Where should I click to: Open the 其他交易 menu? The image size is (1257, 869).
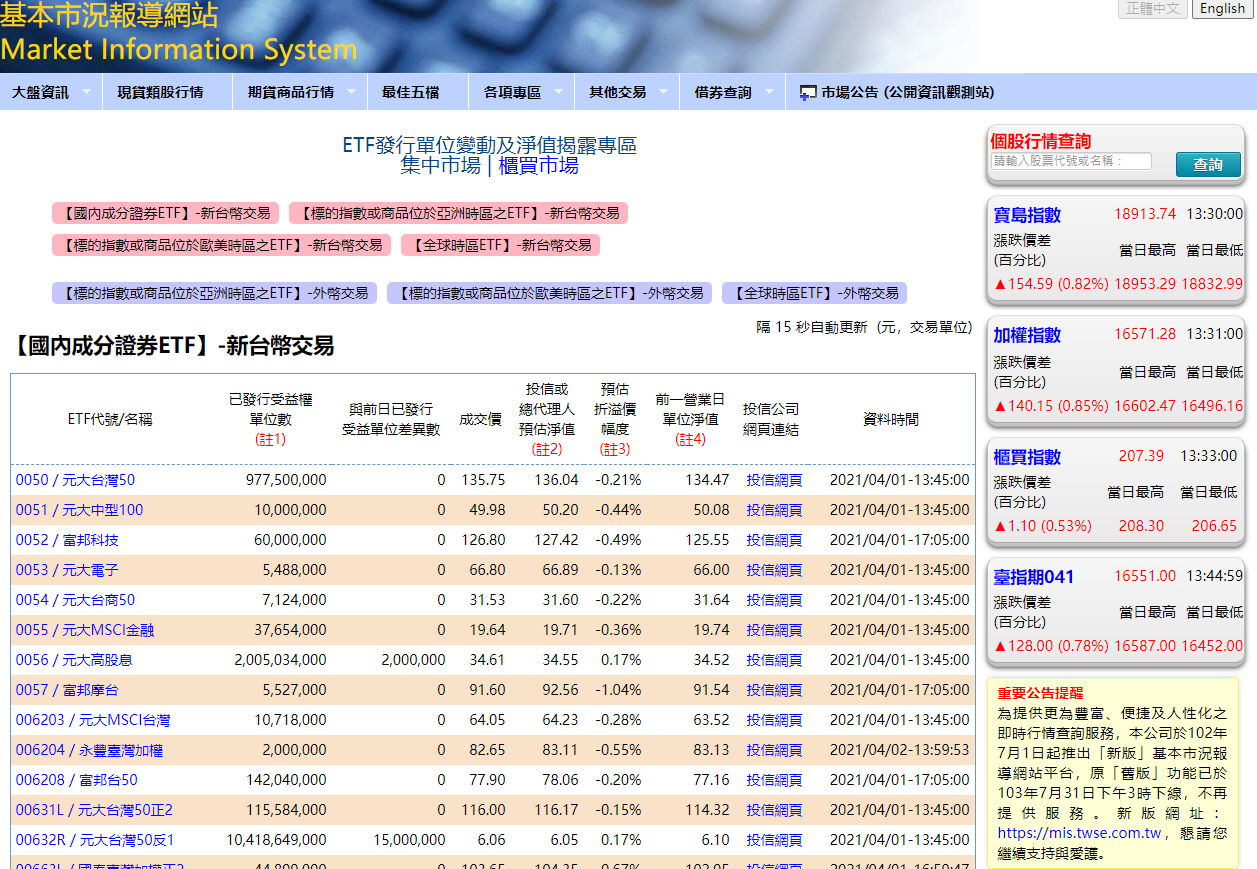point(617,92)
